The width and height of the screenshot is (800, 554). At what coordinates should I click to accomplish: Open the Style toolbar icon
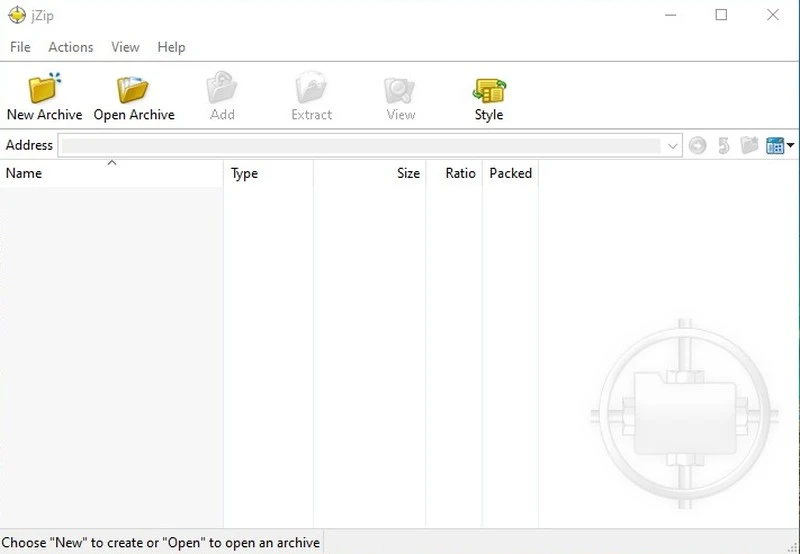click(x=489, y=90)
